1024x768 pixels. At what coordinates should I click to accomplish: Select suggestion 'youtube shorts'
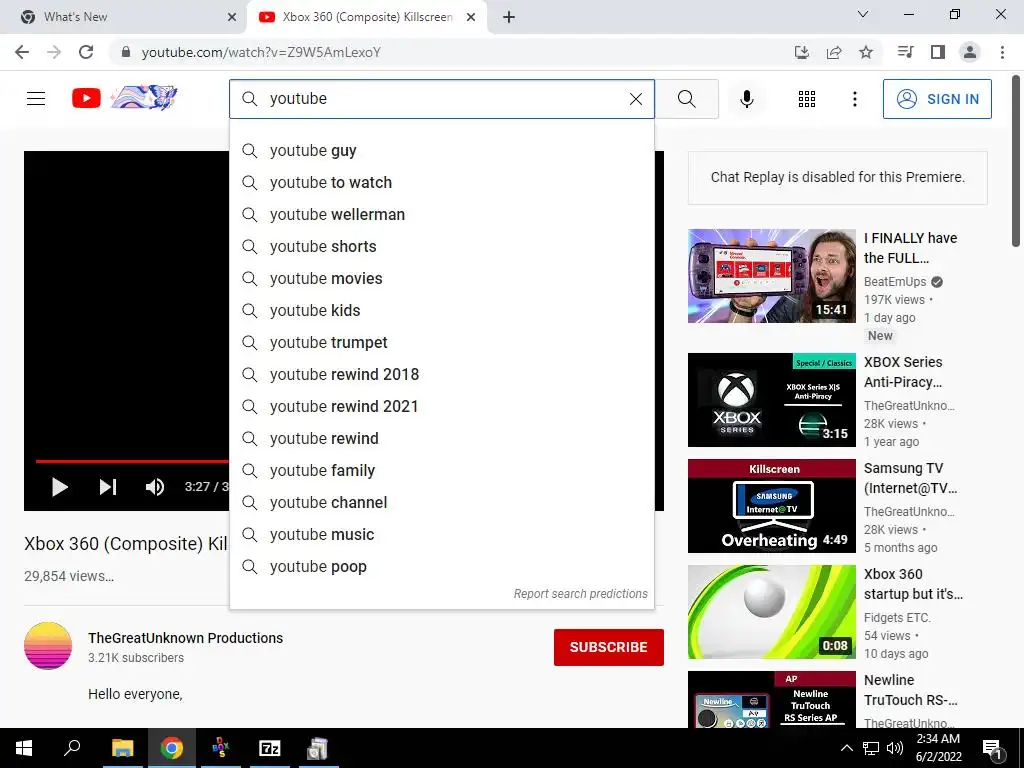pyautogui.click(x=441, y=246)
